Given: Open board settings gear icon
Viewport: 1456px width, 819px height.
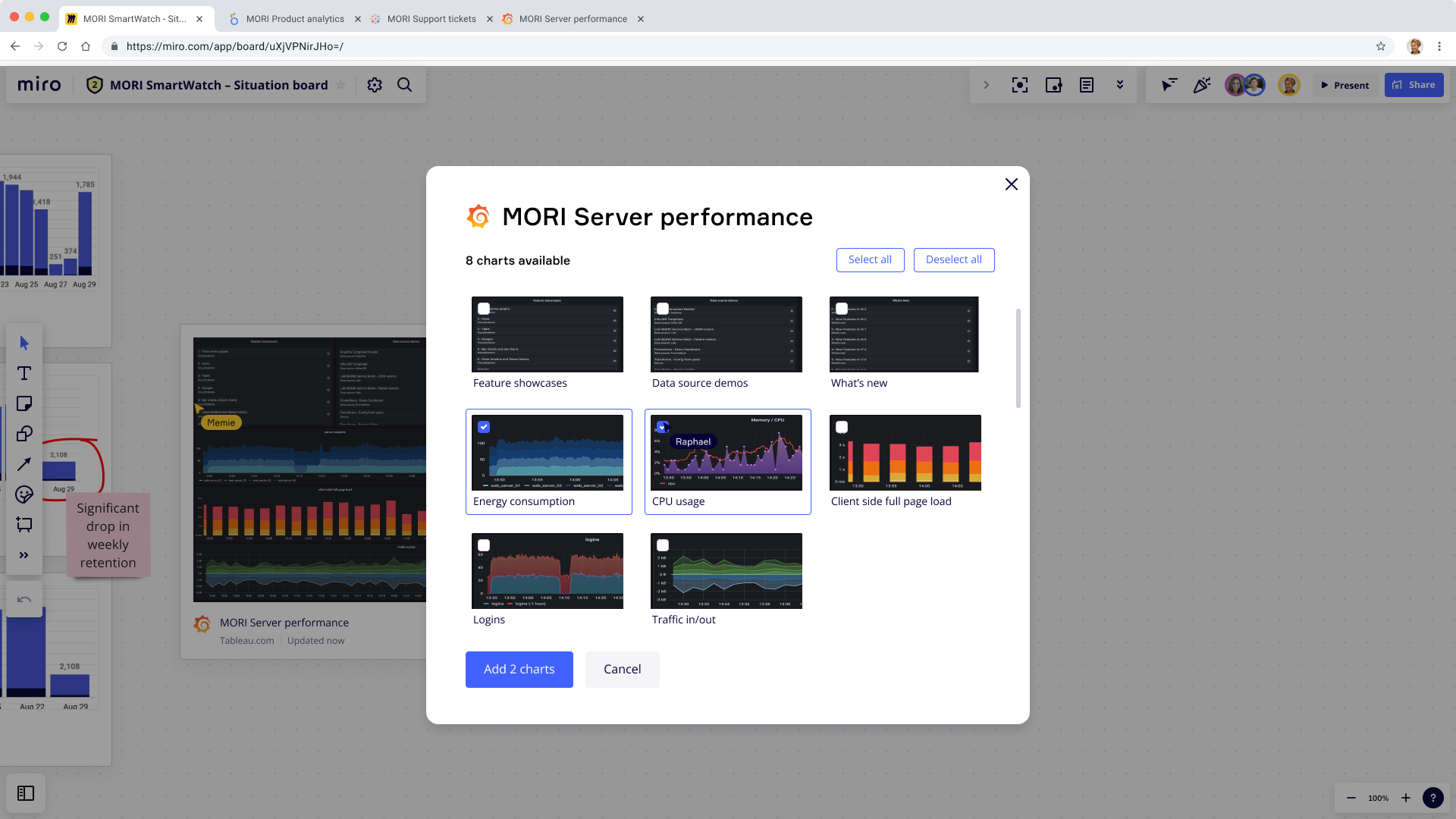Looking at the screenshot, I should tap(375, 85).
